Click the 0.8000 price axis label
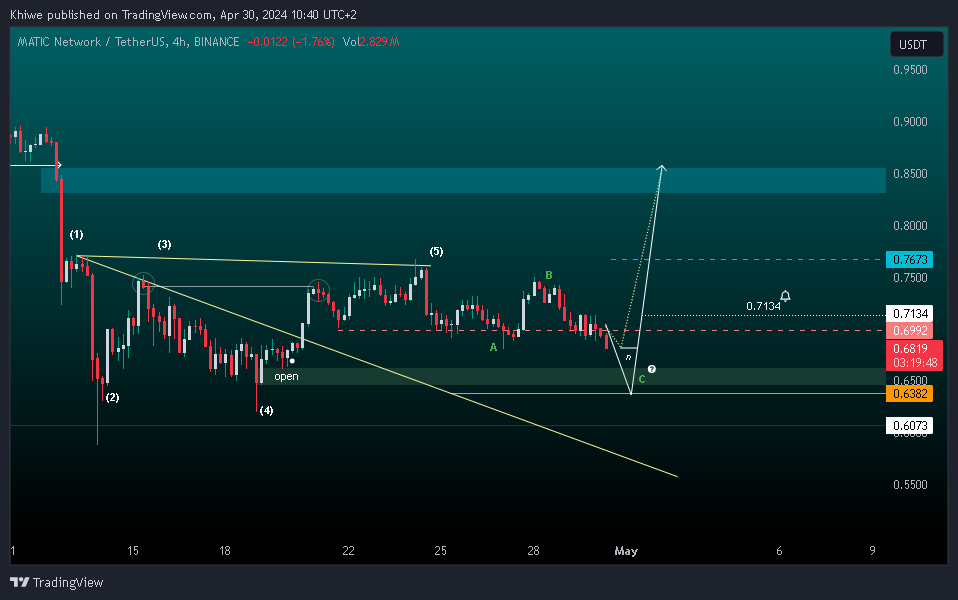This screenshot has height=600, width=958. [910, 225]
